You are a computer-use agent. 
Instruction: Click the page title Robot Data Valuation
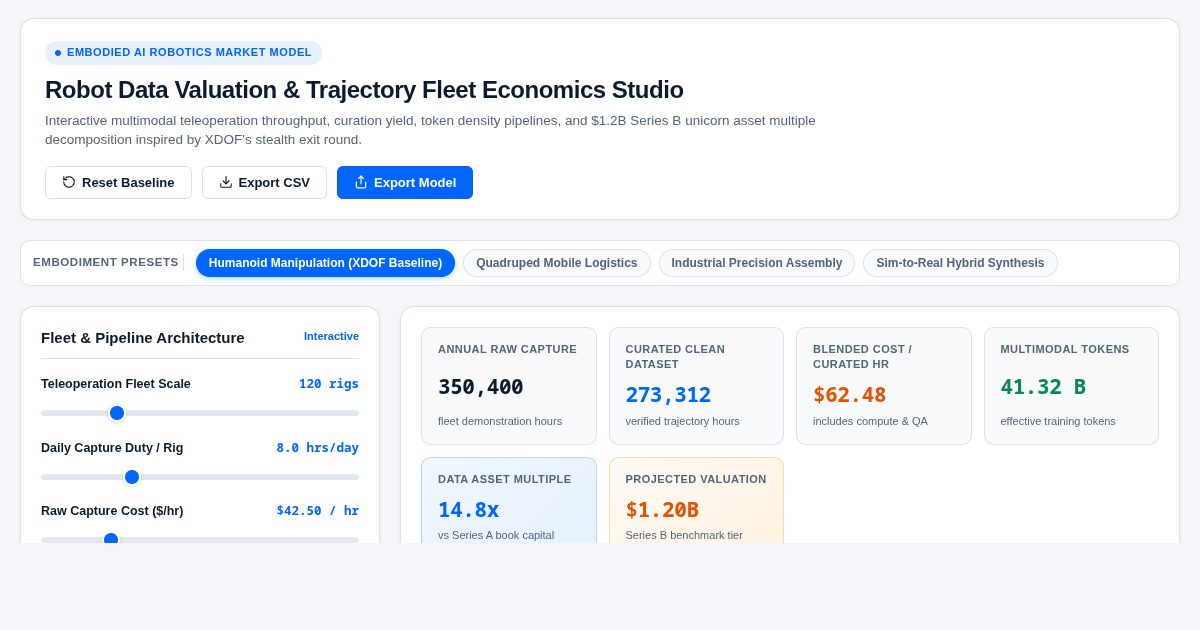364,90
